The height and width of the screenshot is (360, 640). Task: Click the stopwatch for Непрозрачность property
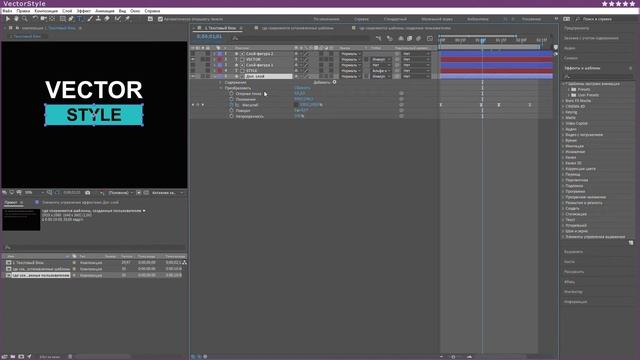[231, 116]
